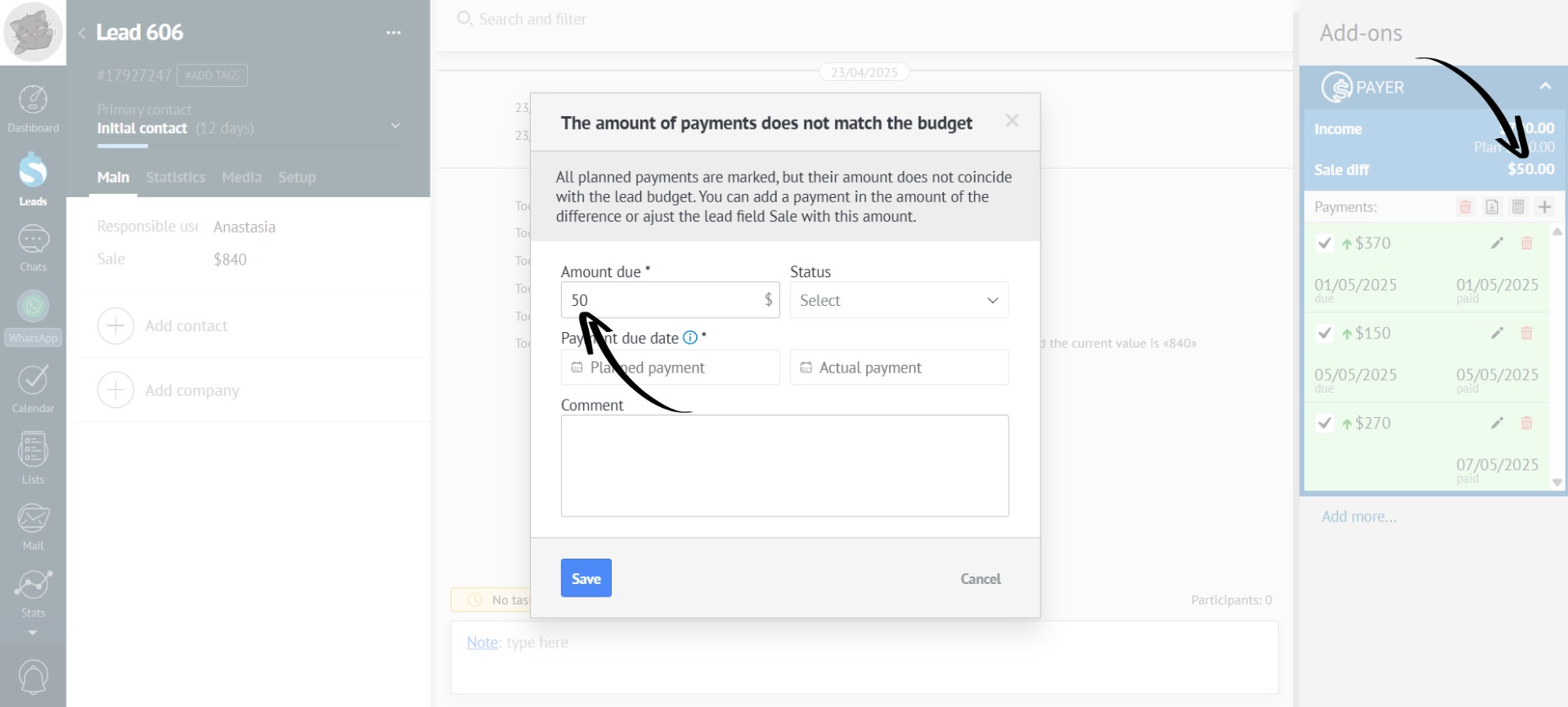Switch to the Setup tab

[297, 178]
